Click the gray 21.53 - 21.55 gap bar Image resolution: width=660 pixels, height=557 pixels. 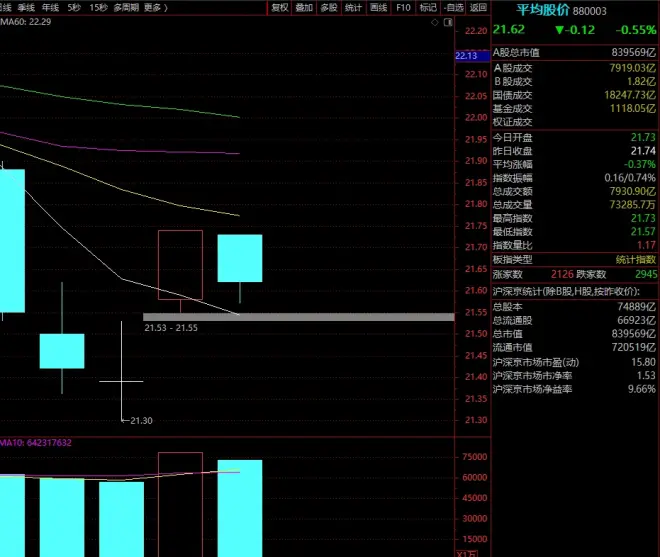pos(298,317)
